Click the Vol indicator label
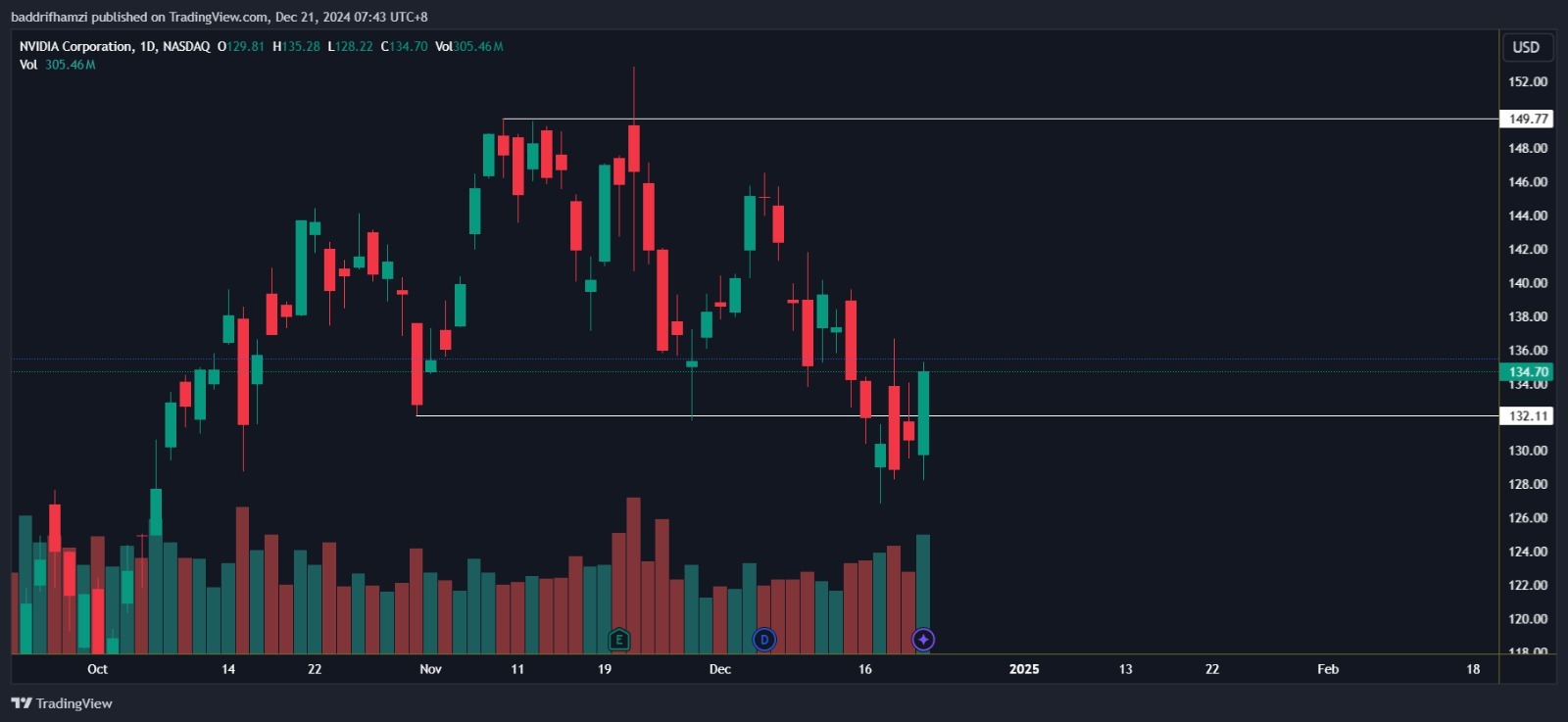Viewport: 1568px width, 722px height. (28, 65)
